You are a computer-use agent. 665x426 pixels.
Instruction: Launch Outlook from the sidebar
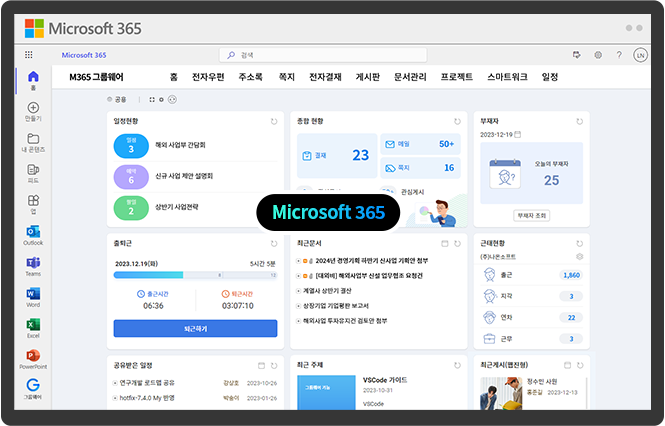click(x=33, y=235)
